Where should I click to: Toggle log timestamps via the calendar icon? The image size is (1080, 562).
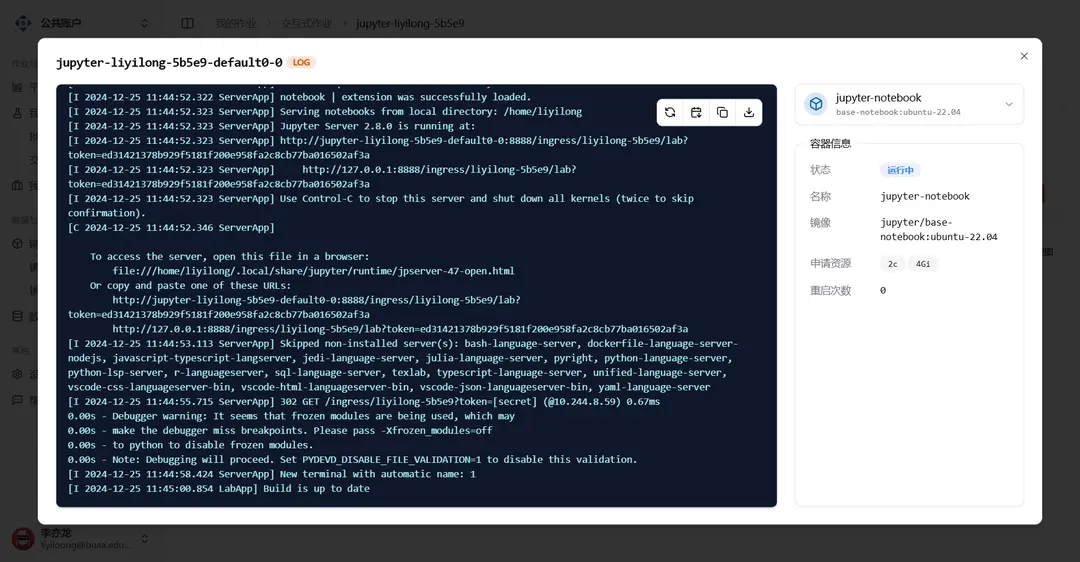(696, 112)
